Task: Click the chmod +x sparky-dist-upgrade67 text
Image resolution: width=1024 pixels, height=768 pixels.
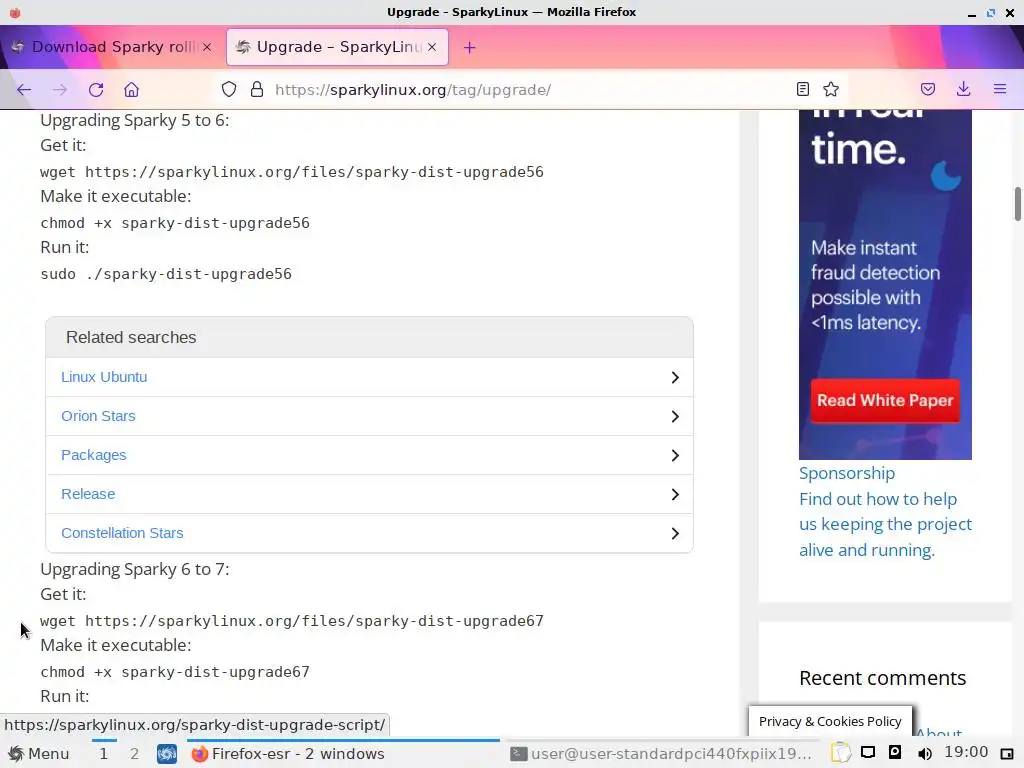Action: tap(174, 671)
